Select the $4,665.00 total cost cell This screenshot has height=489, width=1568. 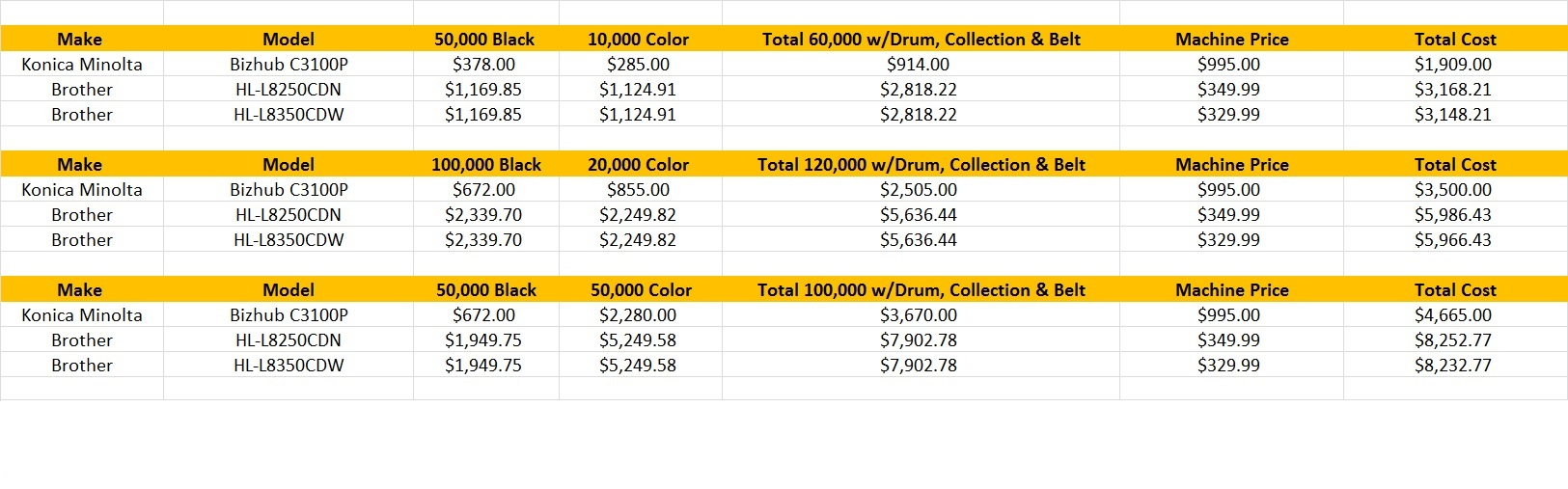[x=1452, y=315]
